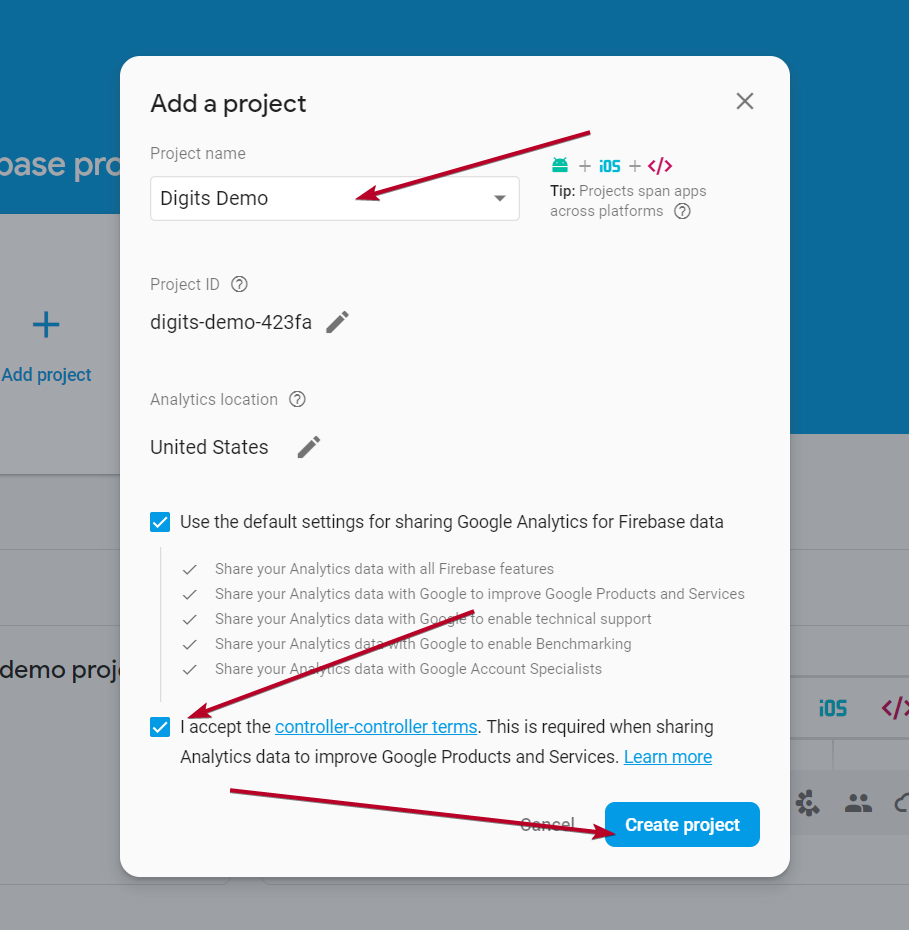This screenshot has height=930, width=909.
Task: Open the Analytics location help icon
Action: point(297,399)
